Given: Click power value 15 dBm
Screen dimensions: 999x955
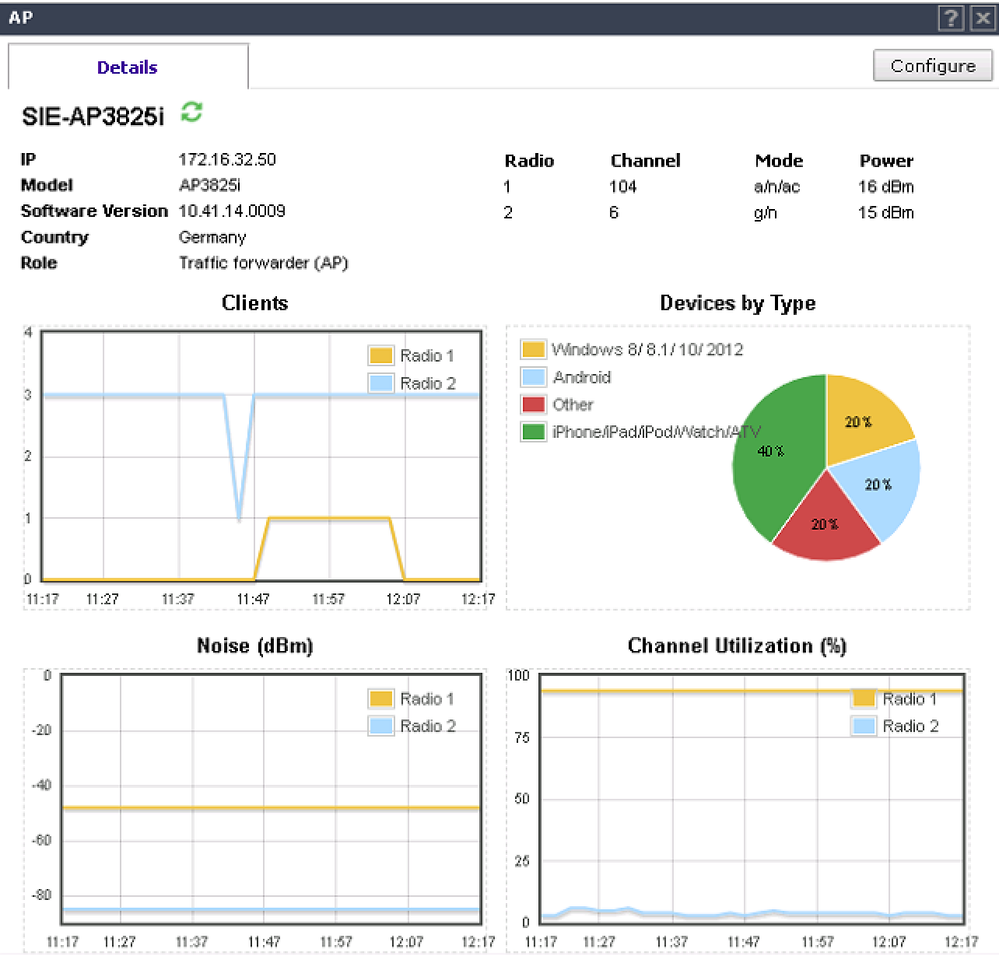Looking at the screenshot, I should pyautogui.click(x=886, y=212).
